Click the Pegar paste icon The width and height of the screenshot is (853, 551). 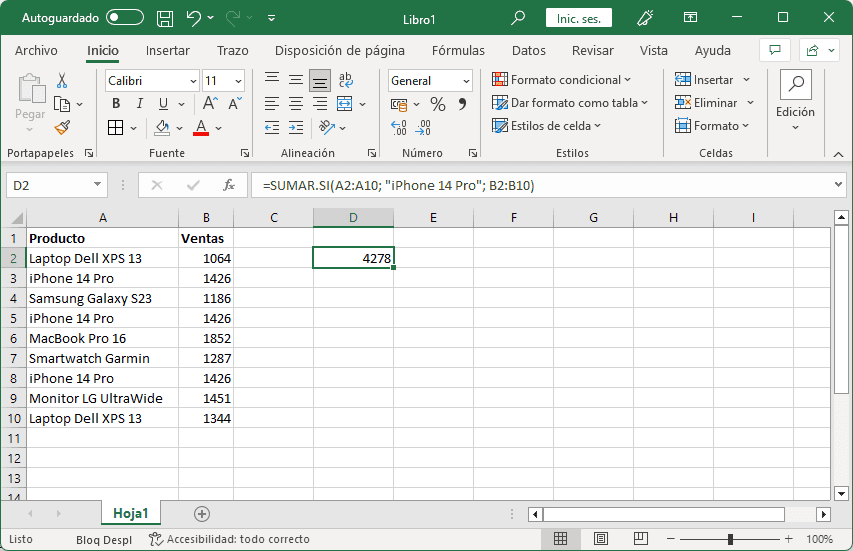(31, 89)
